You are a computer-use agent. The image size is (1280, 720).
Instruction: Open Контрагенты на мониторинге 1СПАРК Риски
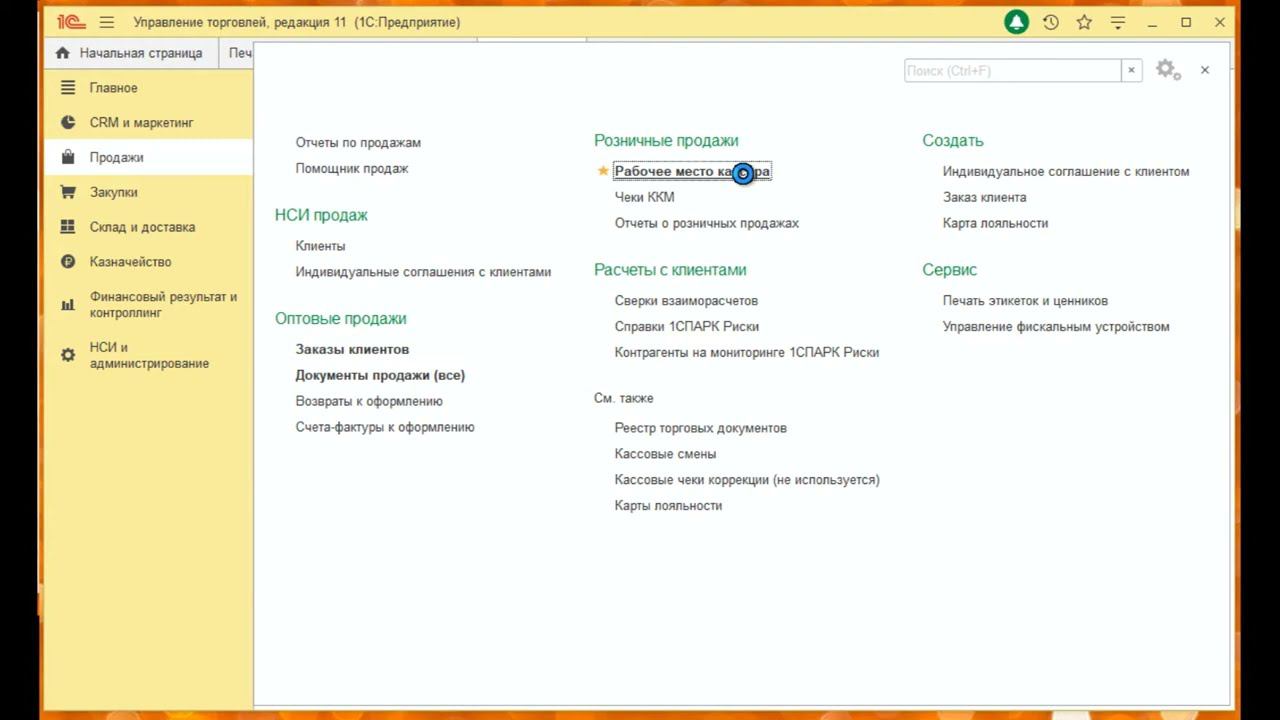[x=747, y=353]
